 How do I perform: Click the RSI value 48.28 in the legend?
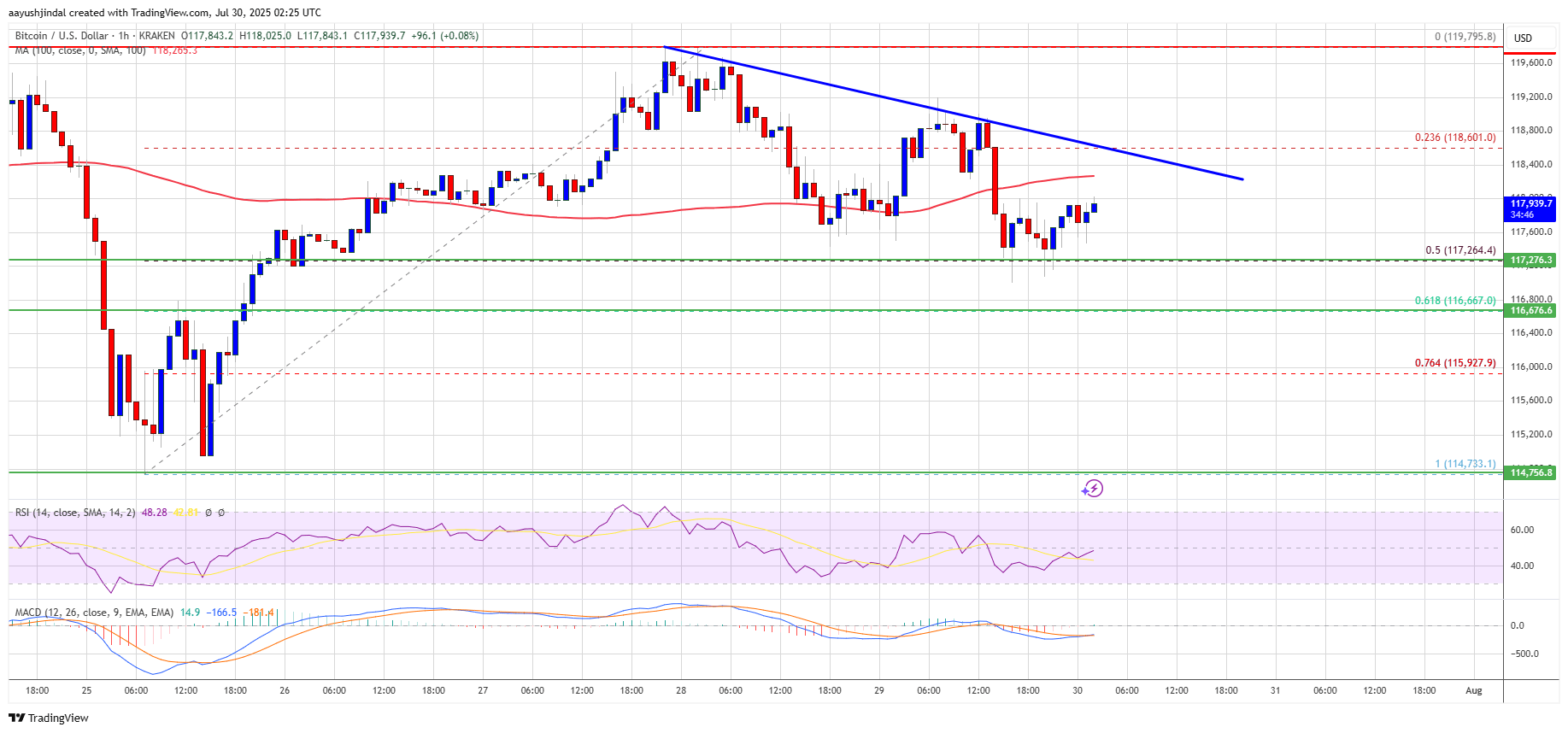pyautogui.click(x=155, y=513)
